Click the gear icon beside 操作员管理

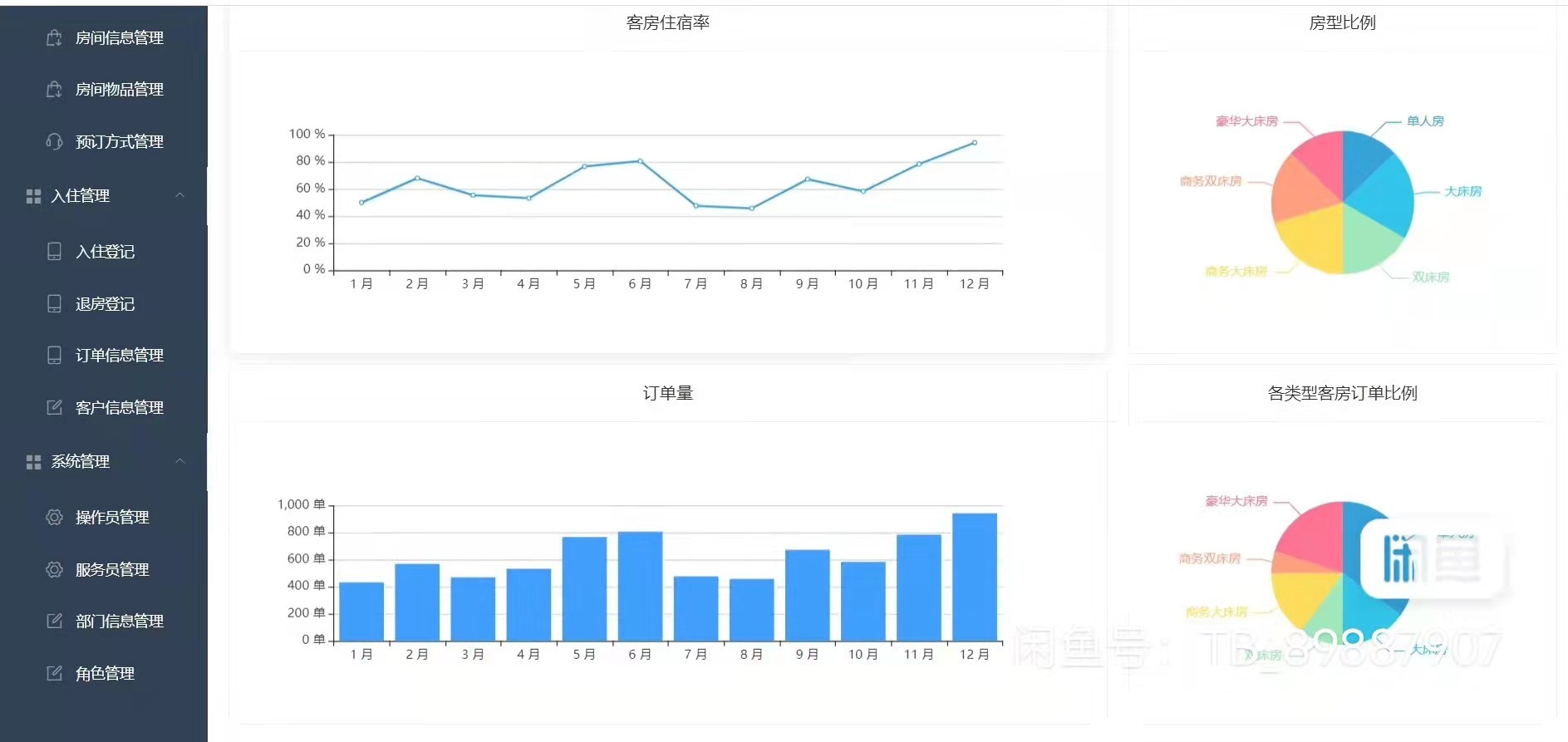click(x=54, y=517)
